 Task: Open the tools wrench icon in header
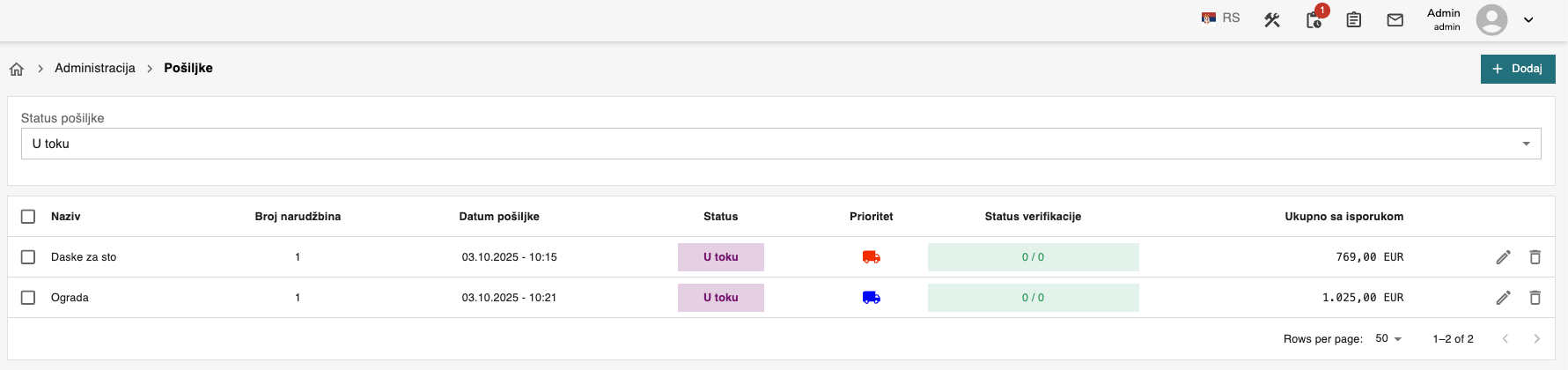pos(1271,19)
